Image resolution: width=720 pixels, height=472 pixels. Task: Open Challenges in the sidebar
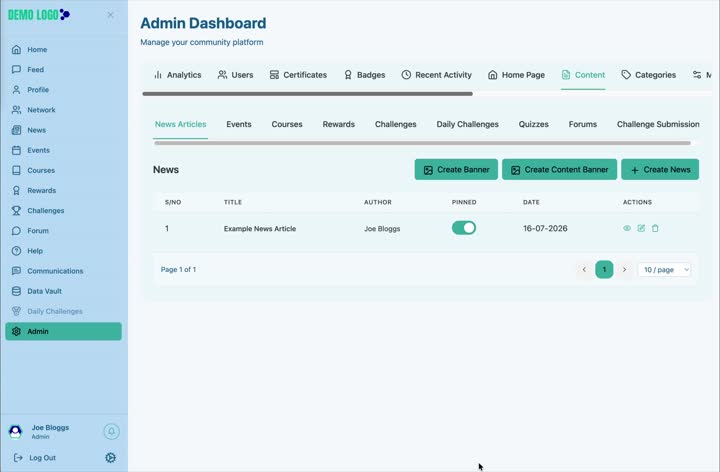(63, 211)
